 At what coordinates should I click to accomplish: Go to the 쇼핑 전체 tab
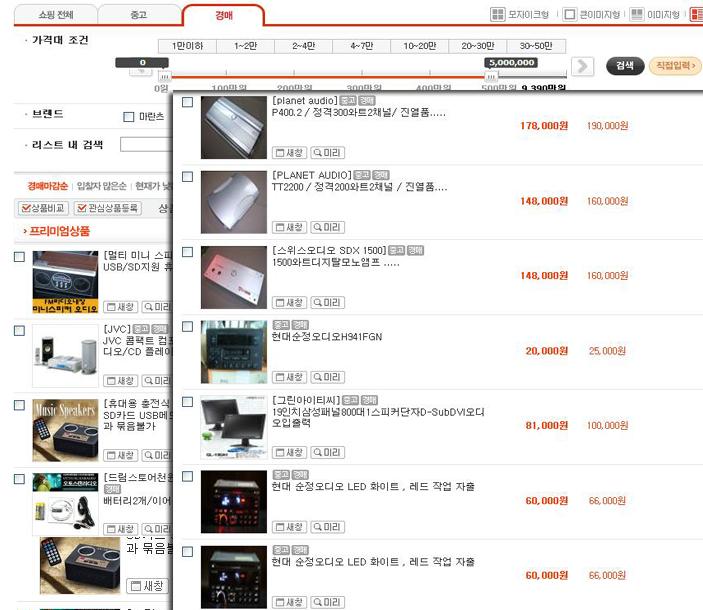point(54,15)
